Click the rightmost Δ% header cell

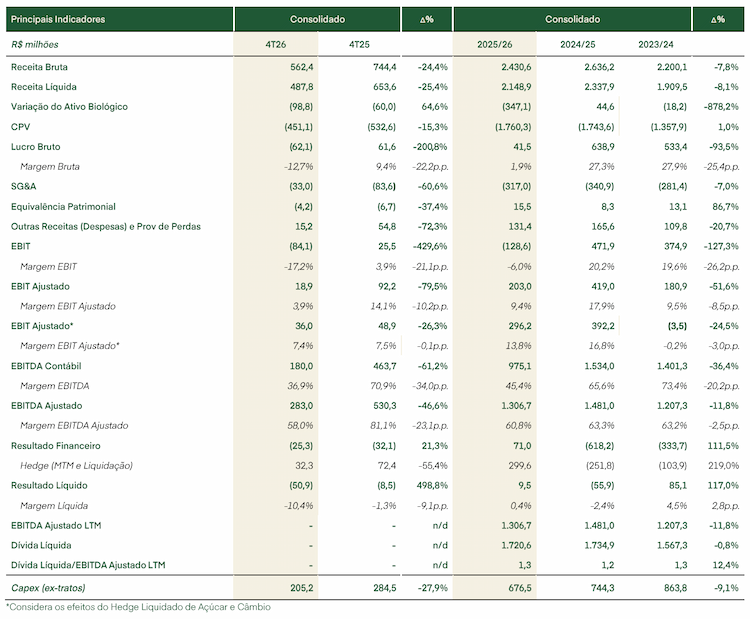tap(718, 19)
